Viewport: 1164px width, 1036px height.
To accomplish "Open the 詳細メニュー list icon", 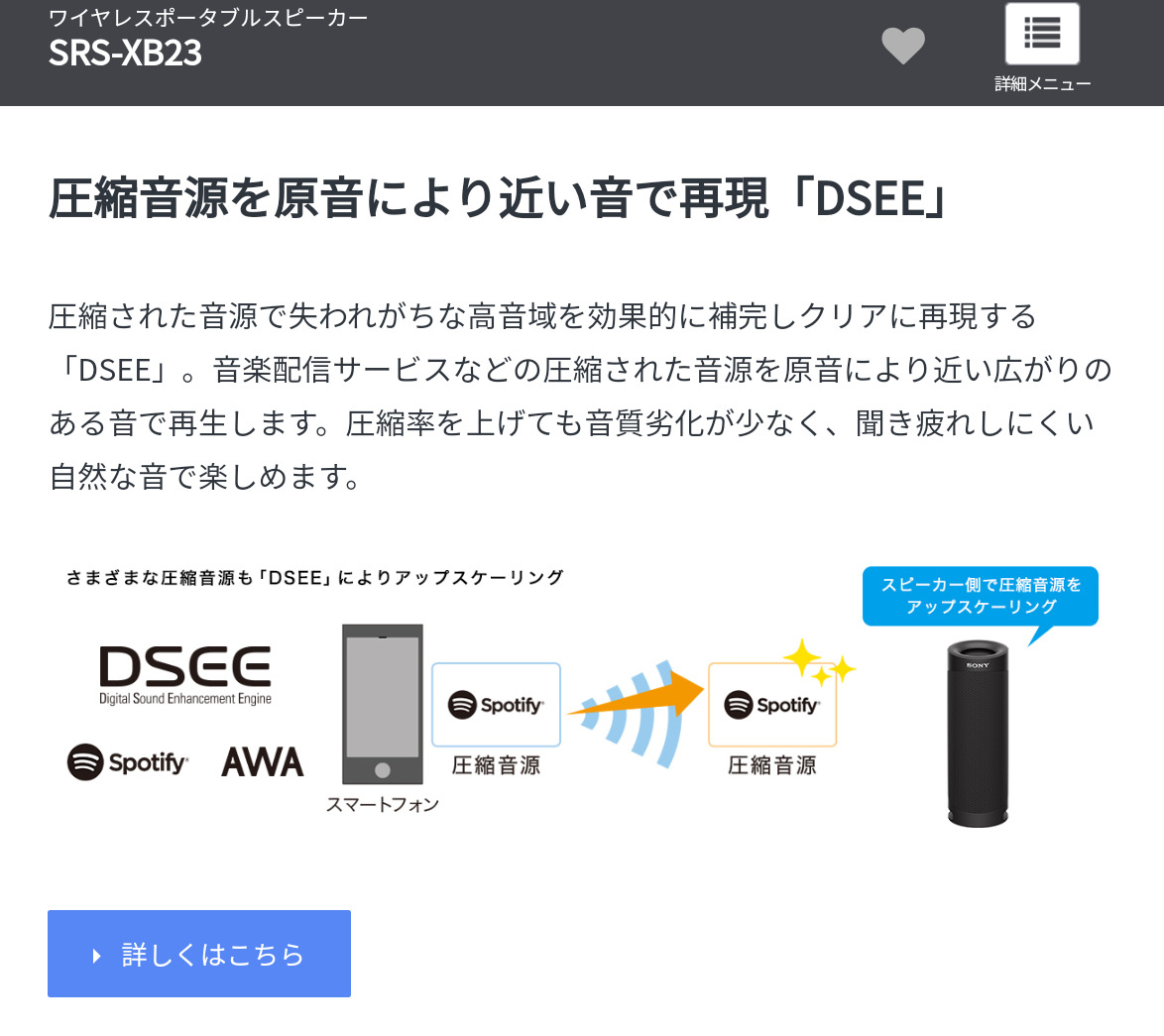I will 1041,34.
